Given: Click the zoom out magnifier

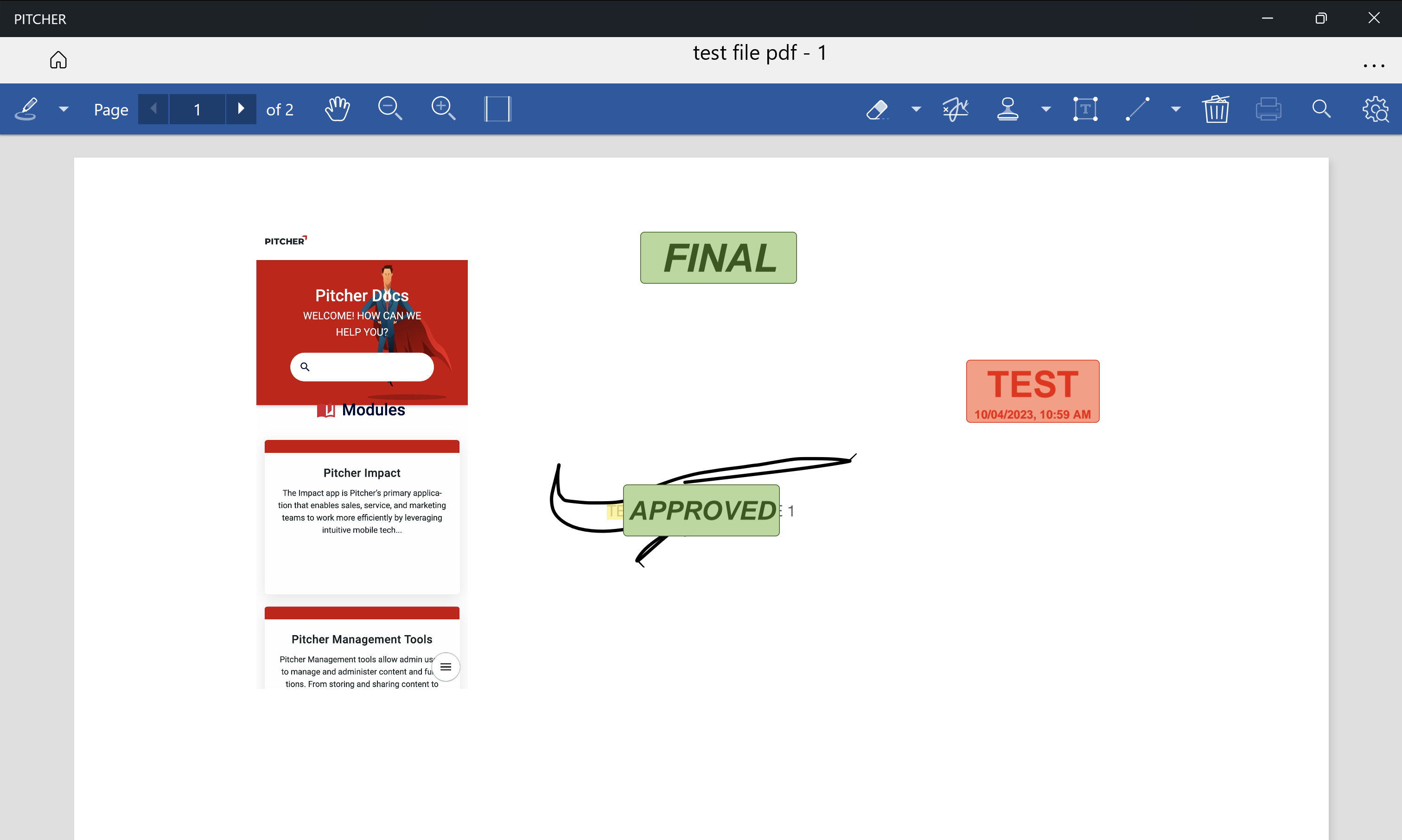Looking at the screenshot, I should click(x=390, y=108).
